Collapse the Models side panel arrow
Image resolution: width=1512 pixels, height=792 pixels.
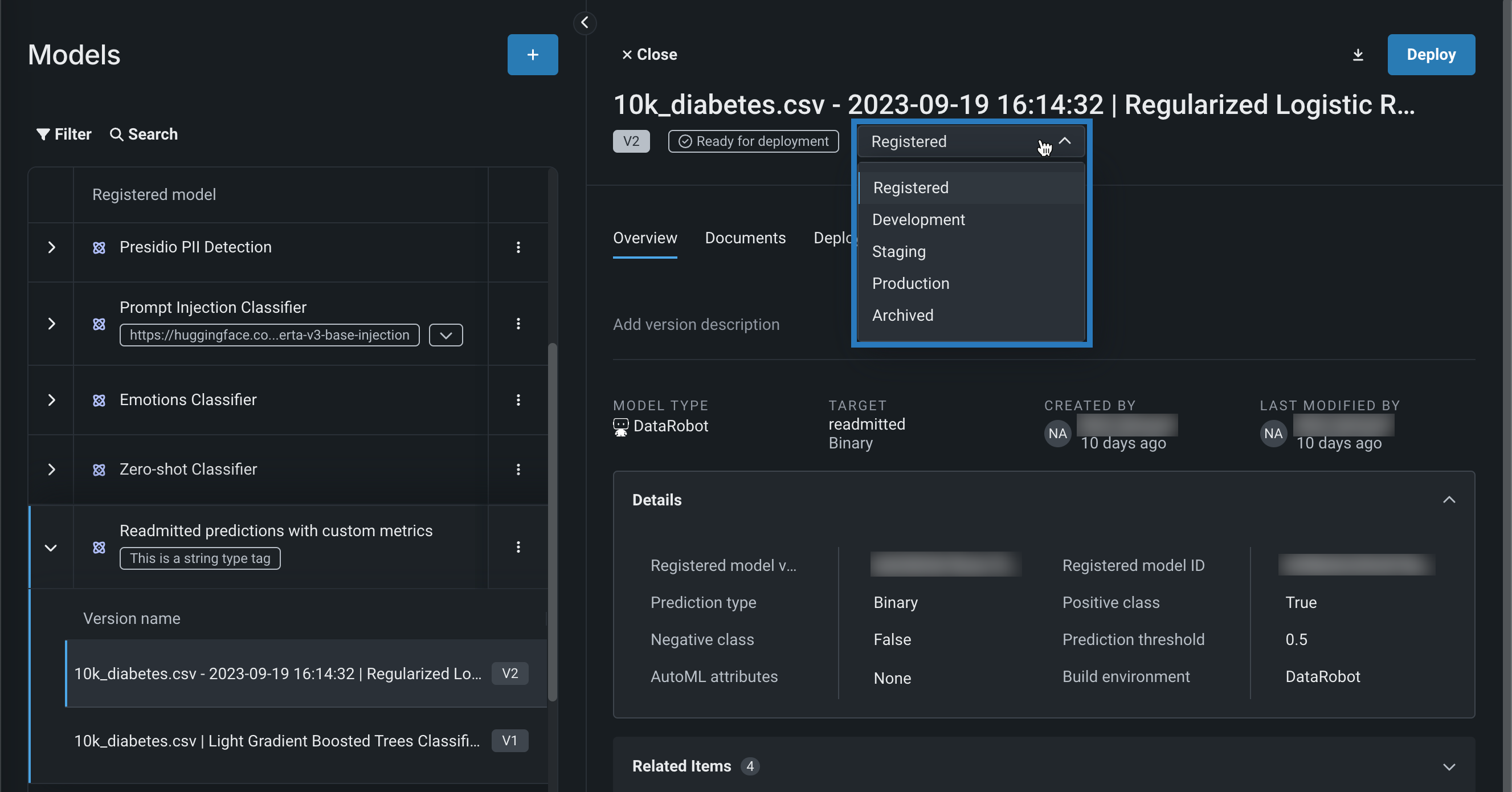pyautogui.click(x=584, y=23)
